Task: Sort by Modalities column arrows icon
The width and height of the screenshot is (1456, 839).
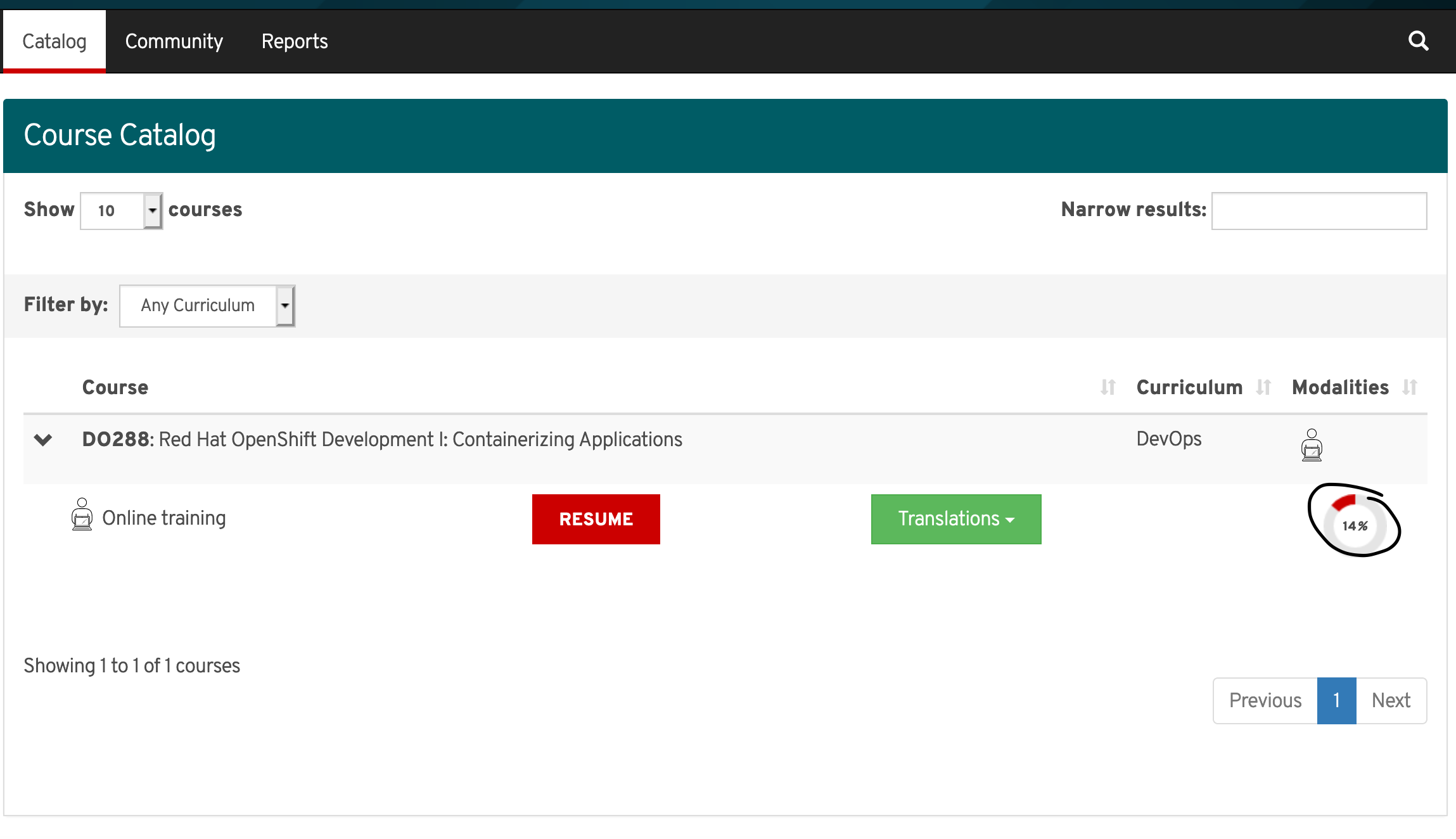Action: tap(1409, 387)
